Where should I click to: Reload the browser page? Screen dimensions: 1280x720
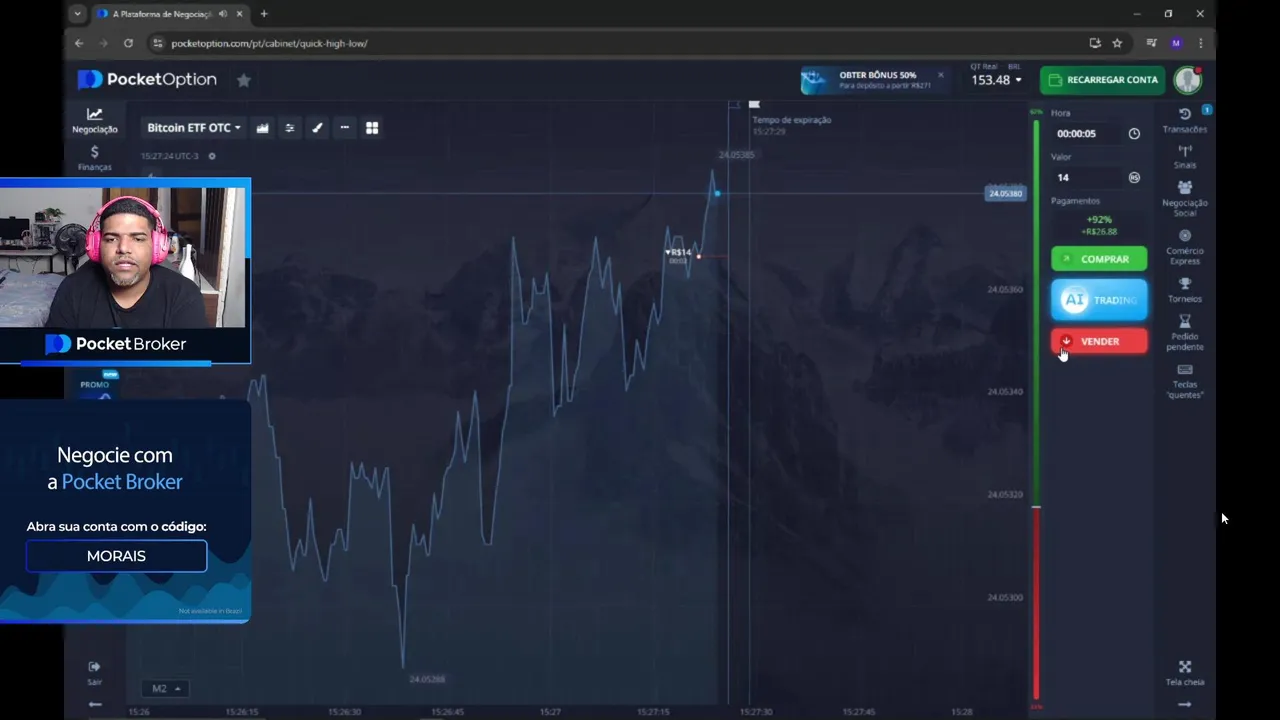click(128, 43)
